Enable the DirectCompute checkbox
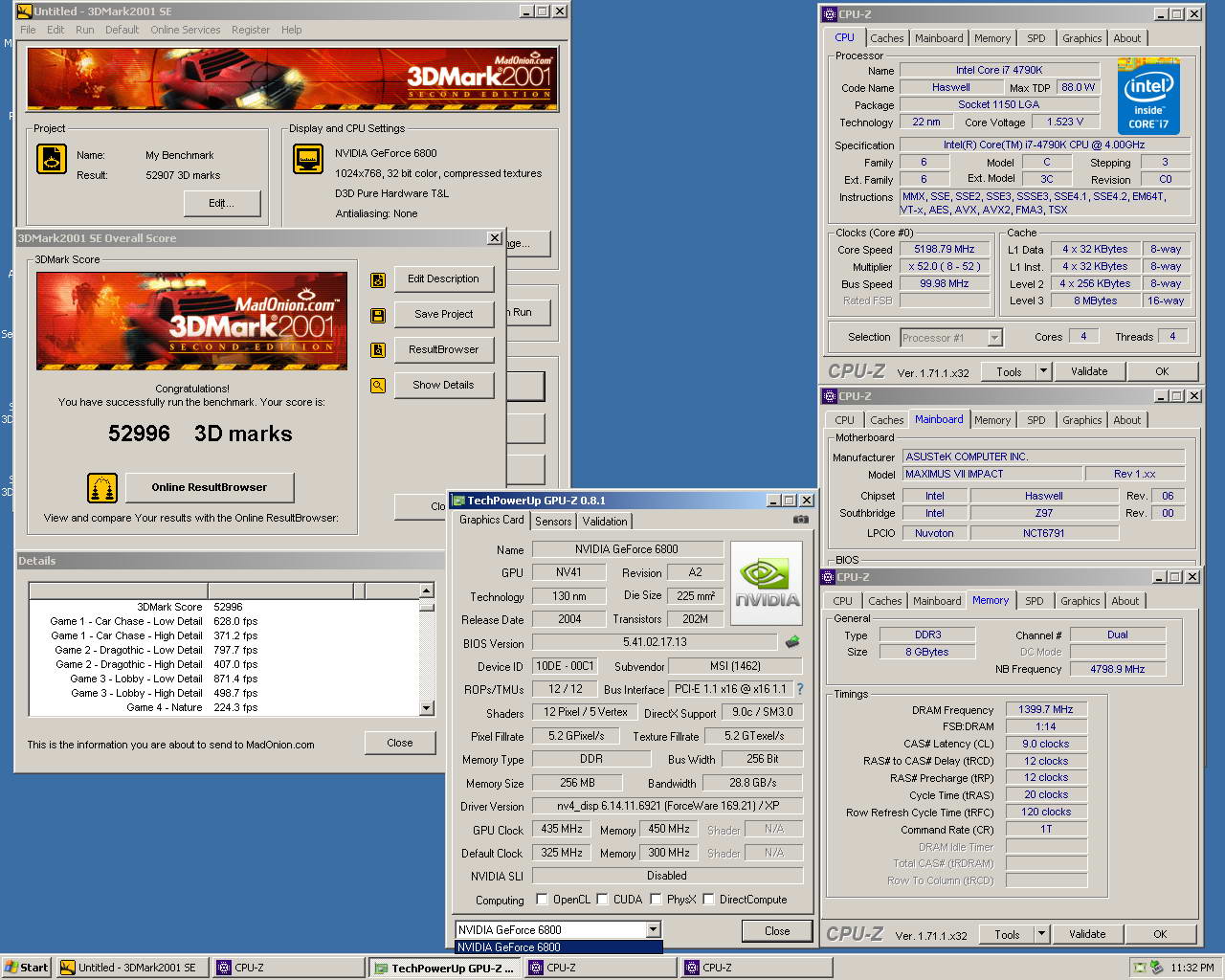 [x=709, y=900]
